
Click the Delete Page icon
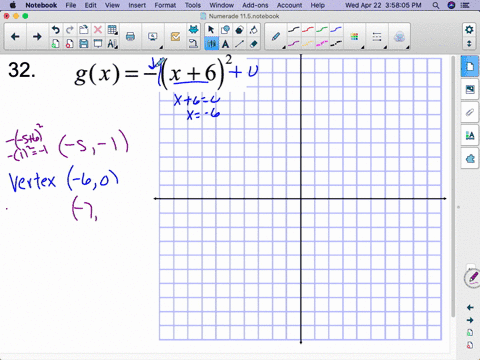69,44
